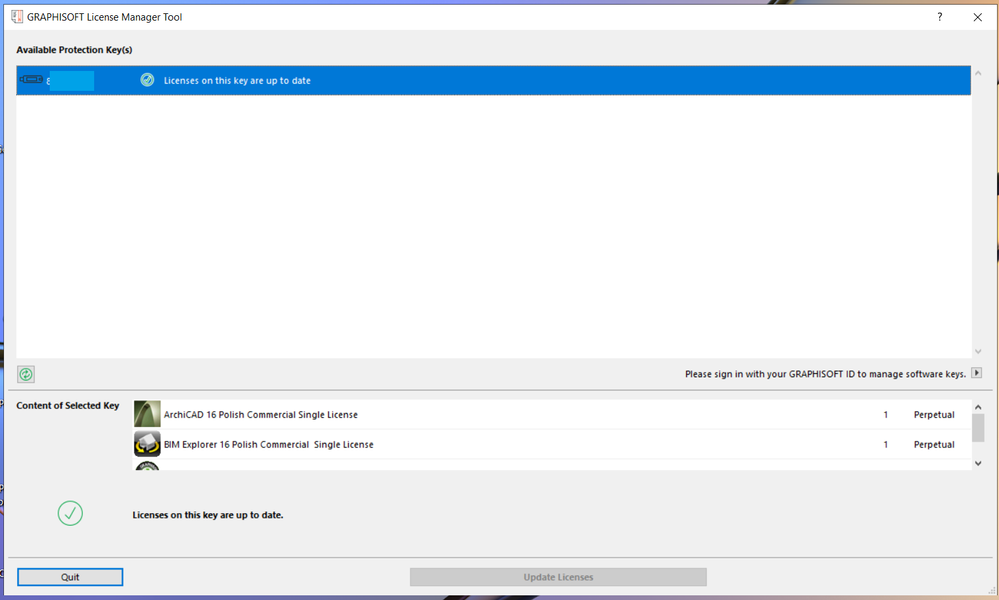
Task: Open the help question mark button
Action: point(939,17)
